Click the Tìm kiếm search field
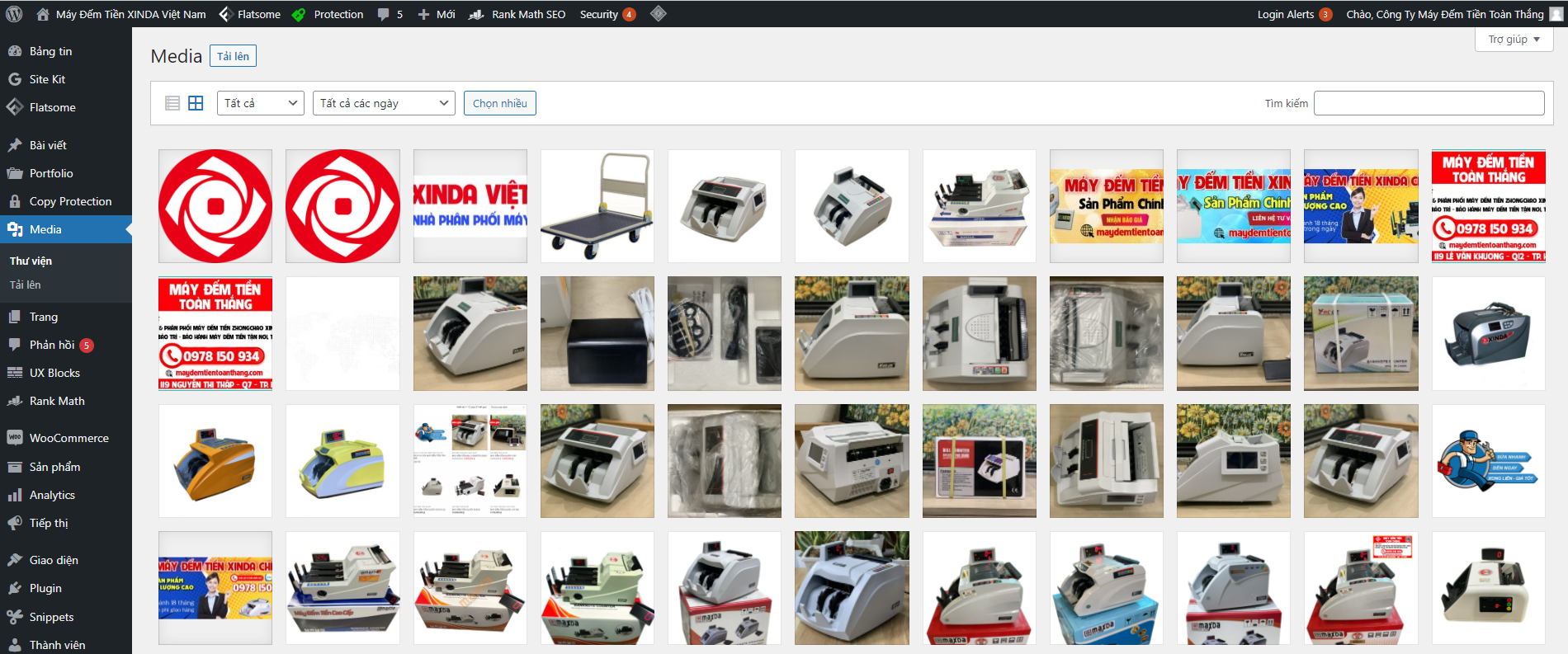This screenshot has height=654, width=1568. [x=1429, y=103]
